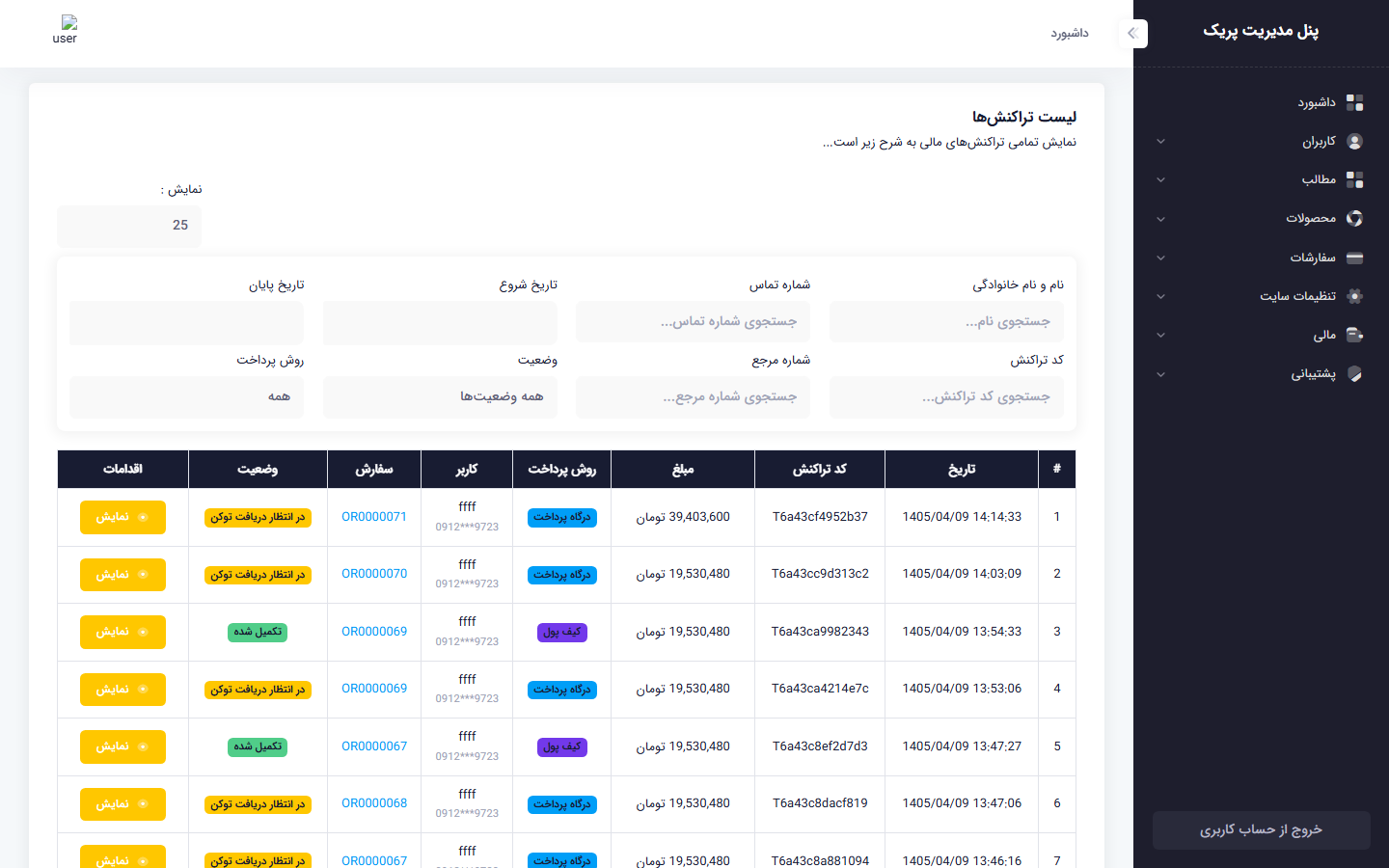Screen dimensions: 1389x868
Task: Click نمایش button for transaction T6a43c8dacf819
Action: (x=123, y=804)
